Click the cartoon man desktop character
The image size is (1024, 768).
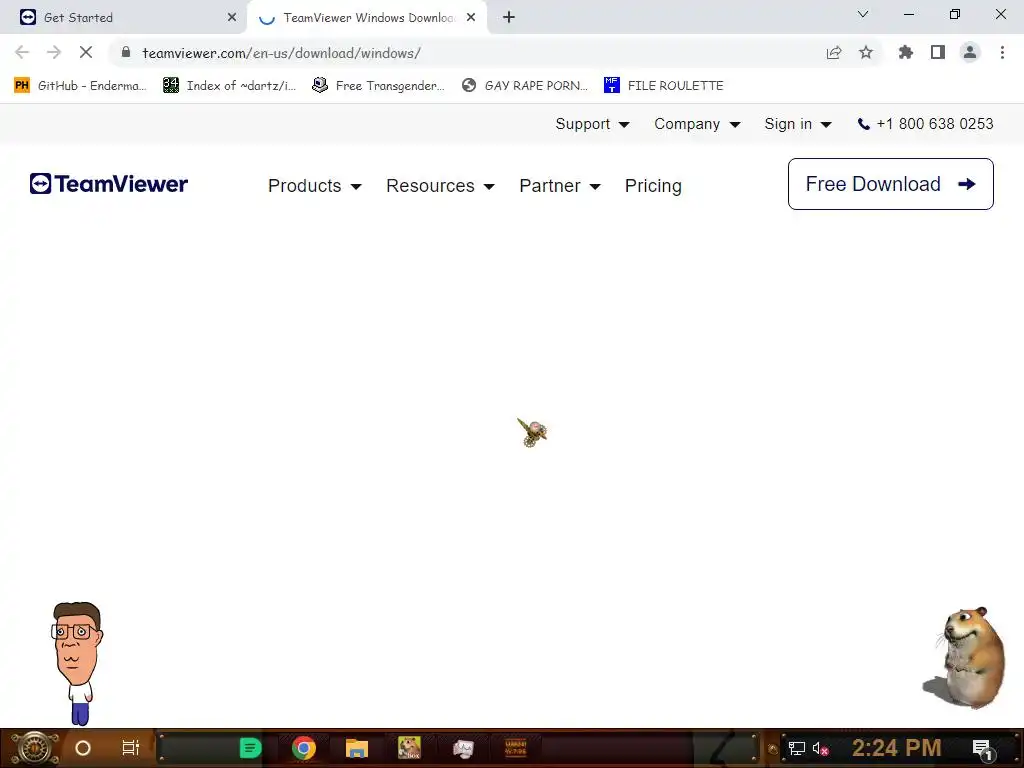(77, 663)
